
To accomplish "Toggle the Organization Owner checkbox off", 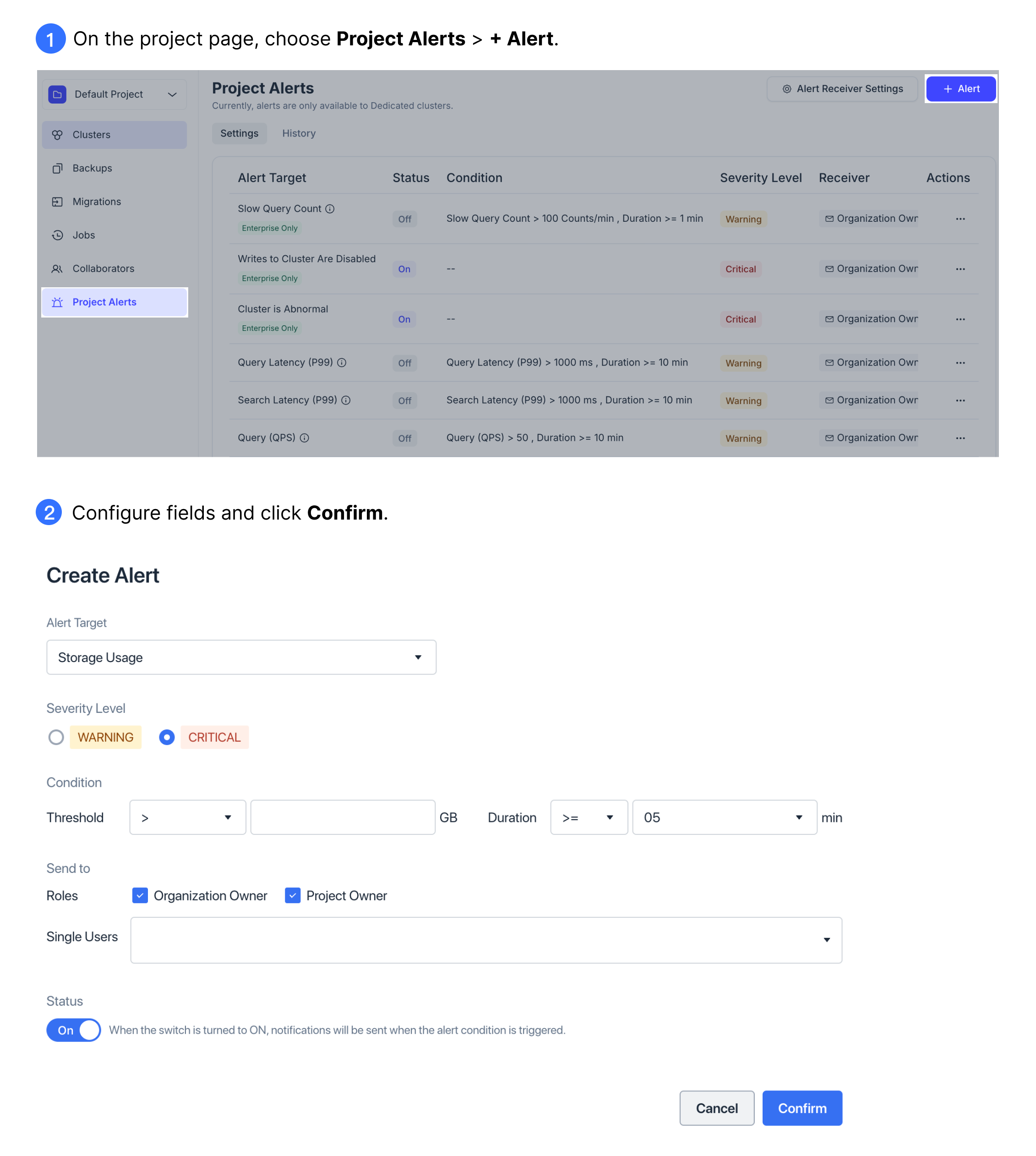I will [x=140, y=895].
